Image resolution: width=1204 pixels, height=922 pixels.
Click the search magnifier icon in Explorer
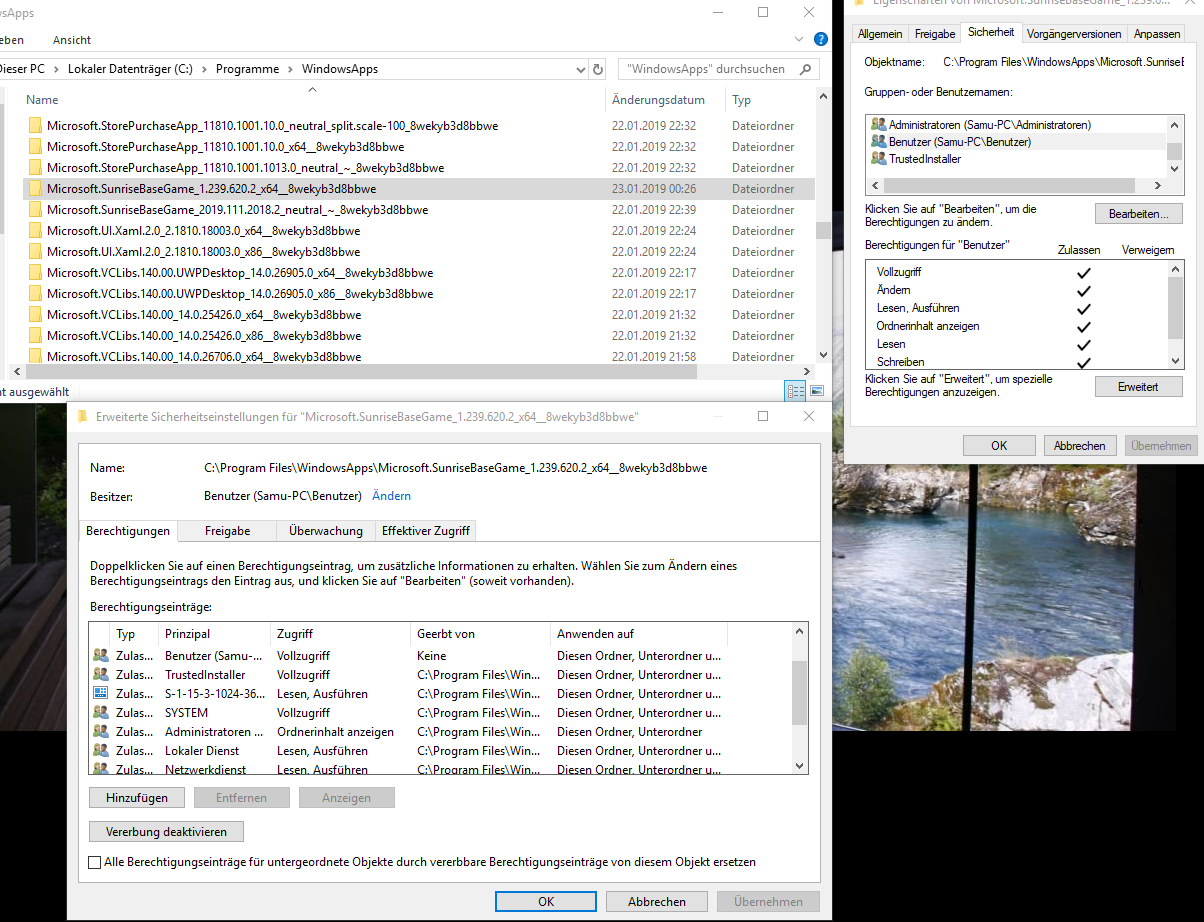805,69
